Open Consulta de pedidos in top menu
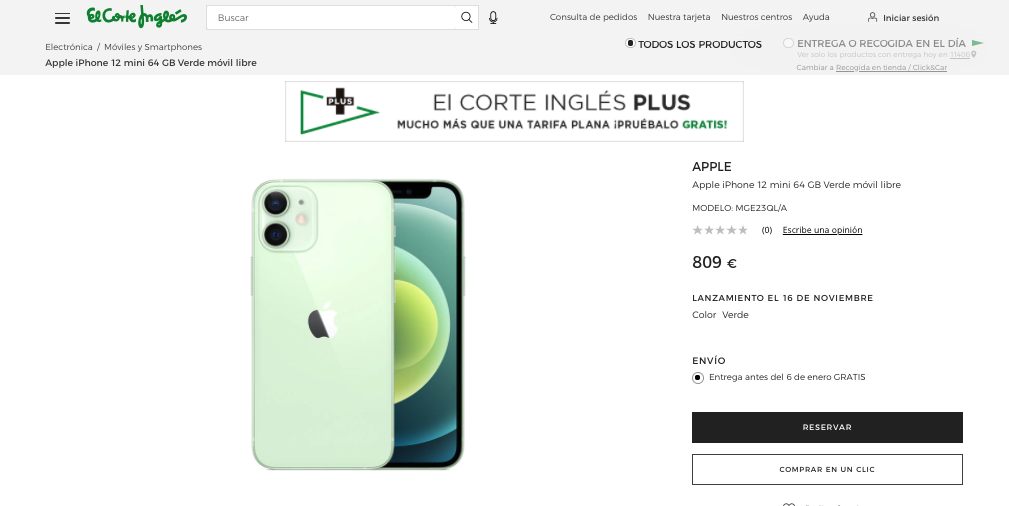 (x=593, y=17)
